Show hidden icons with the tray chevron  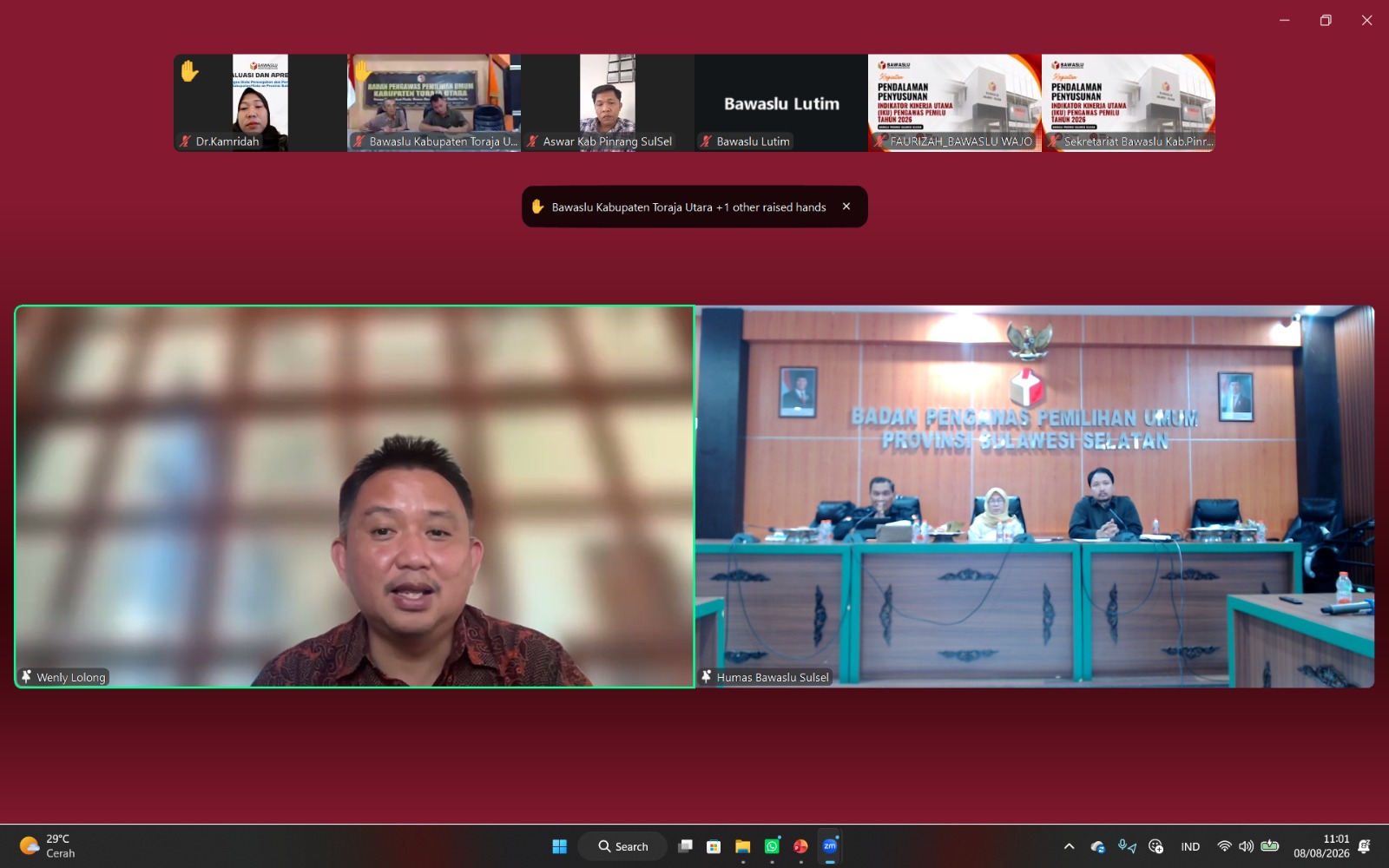tap(1069, 846)
